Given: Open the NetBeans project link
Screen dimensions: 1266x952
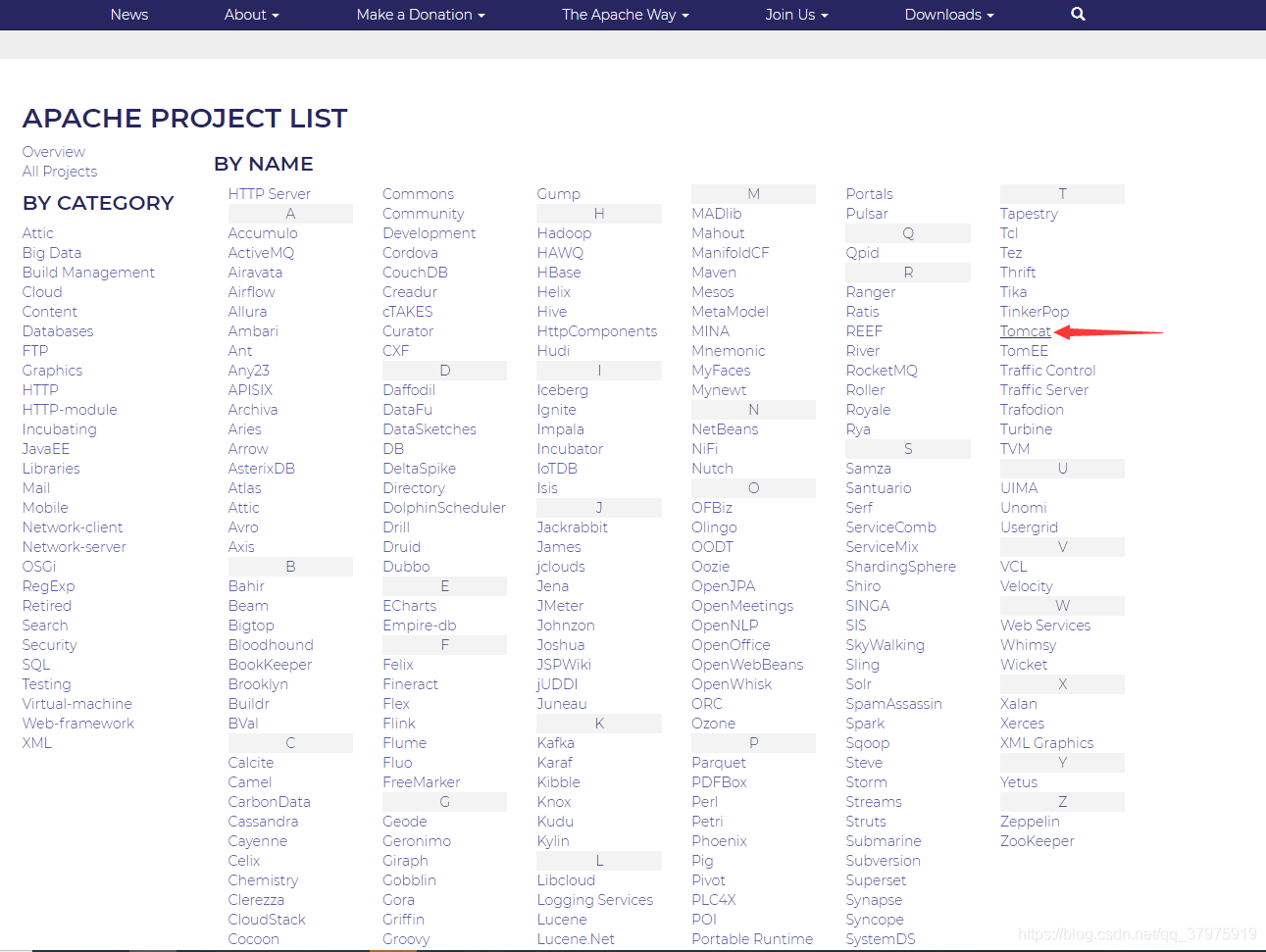Looking at the screenshot, I should [x=725, y=429].
